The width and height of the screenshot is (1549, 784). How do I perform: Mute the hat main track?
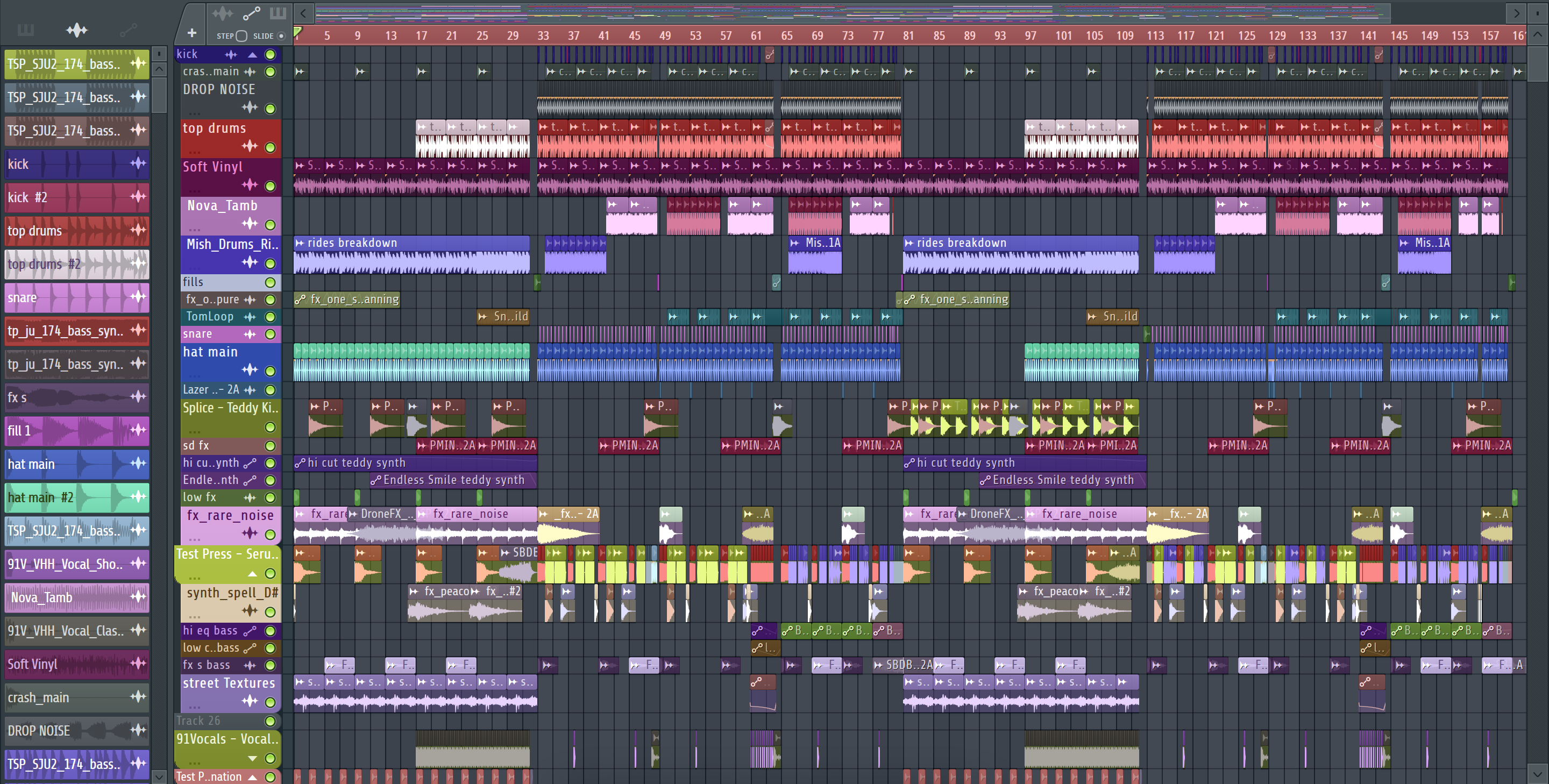coord(271,371)
